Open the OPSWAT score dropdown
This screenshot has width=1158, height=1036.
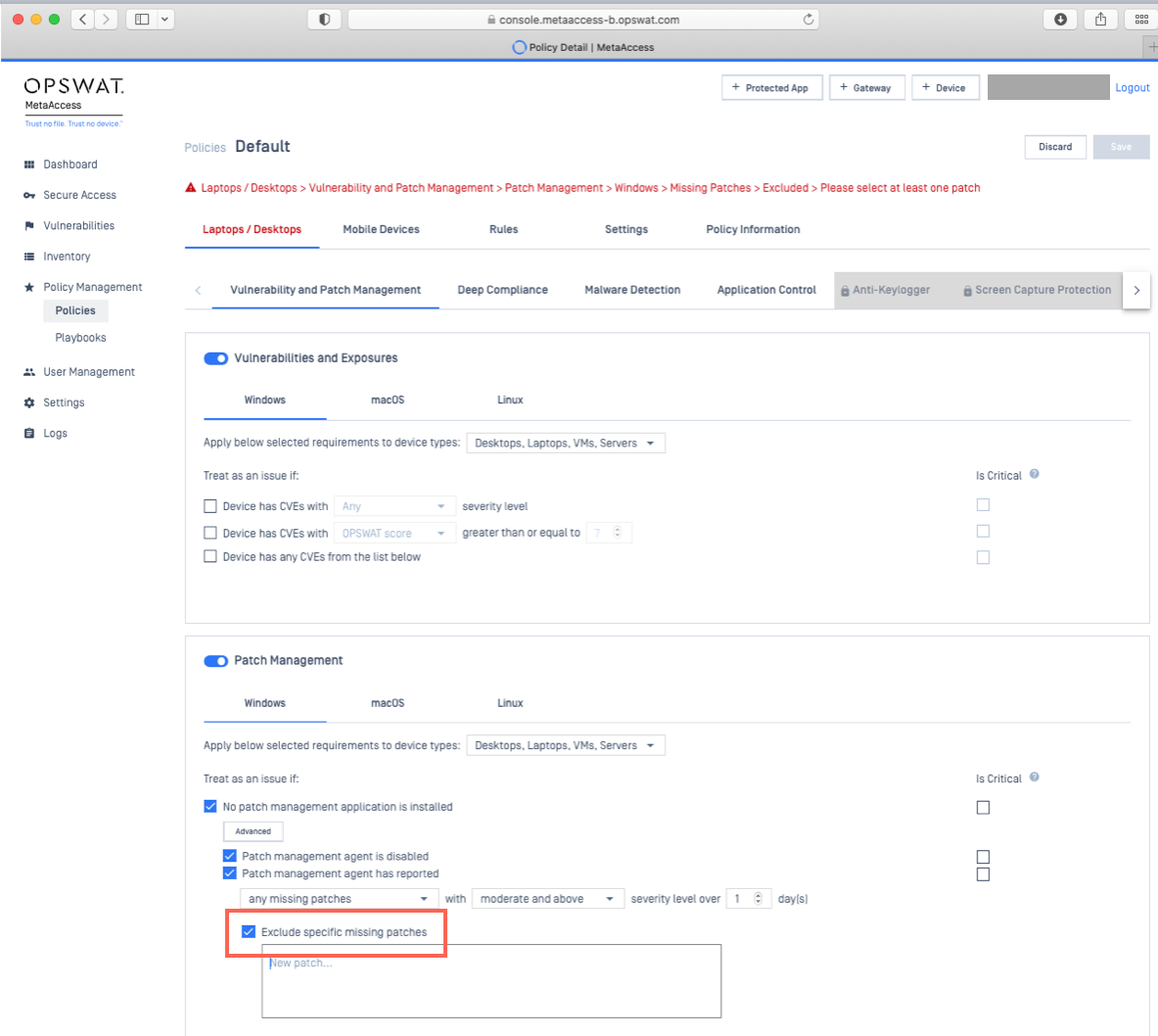pyautogui.click(x=394, y=533)
